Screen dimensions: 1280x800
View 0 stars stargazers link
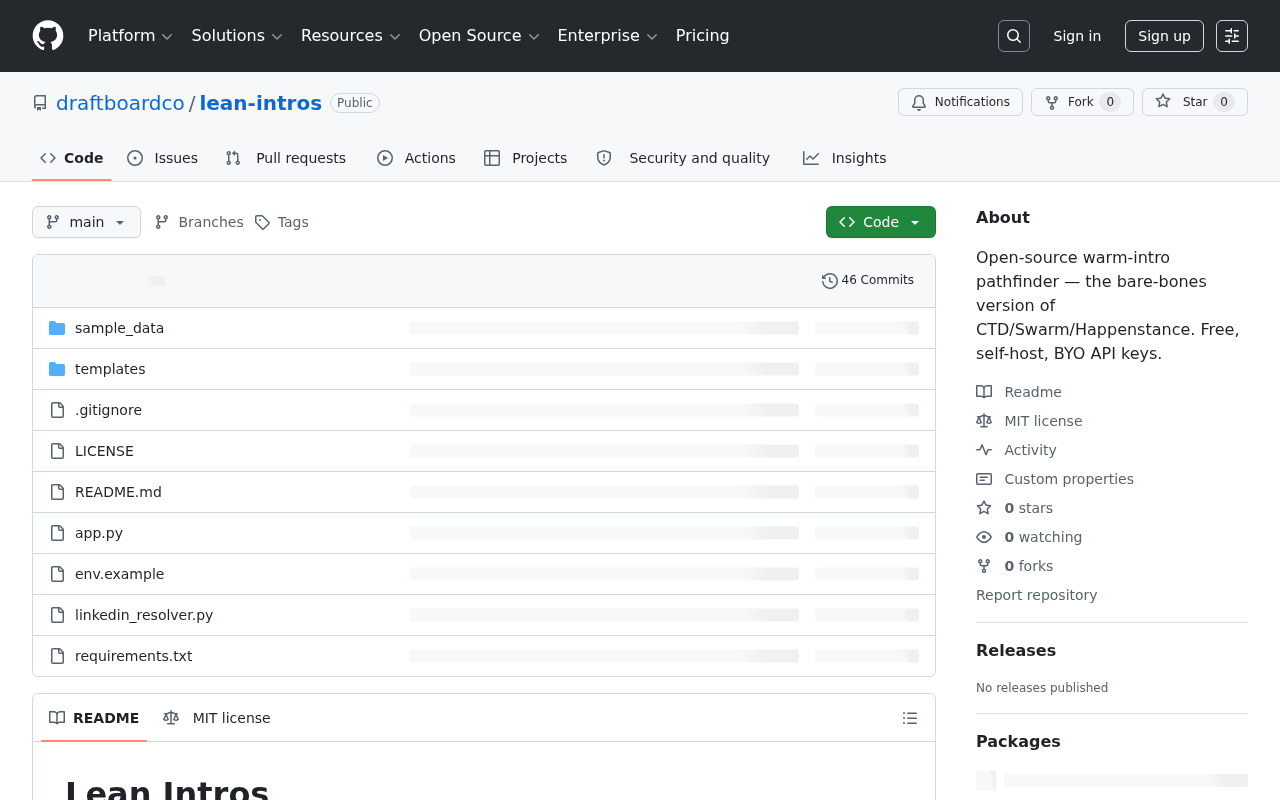(1015, 508)
